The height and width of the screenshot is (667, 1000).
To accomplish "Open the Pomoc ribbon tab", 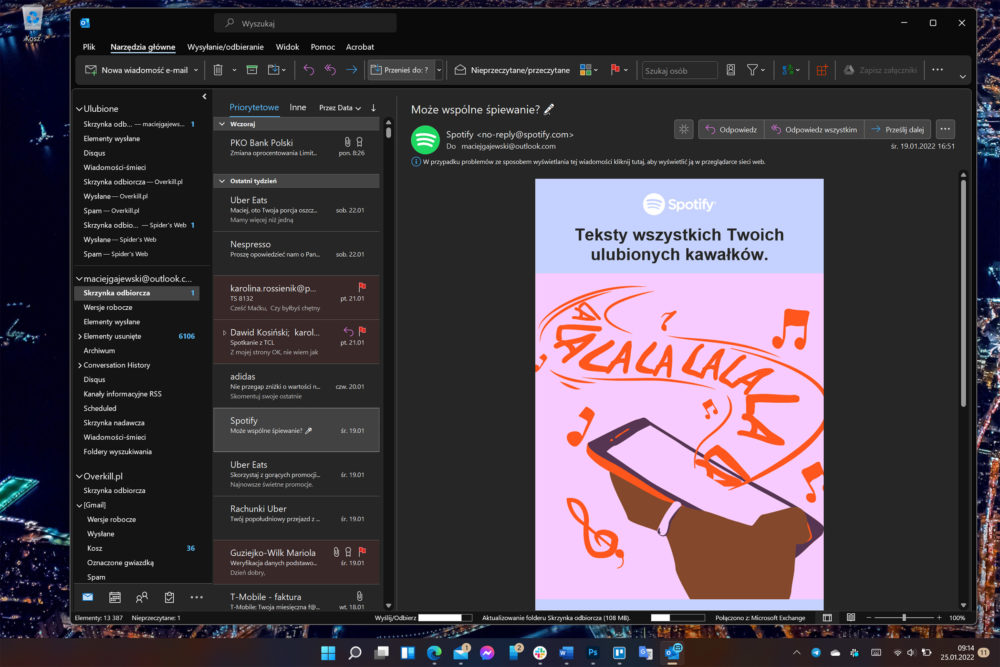I will point(323,47).
